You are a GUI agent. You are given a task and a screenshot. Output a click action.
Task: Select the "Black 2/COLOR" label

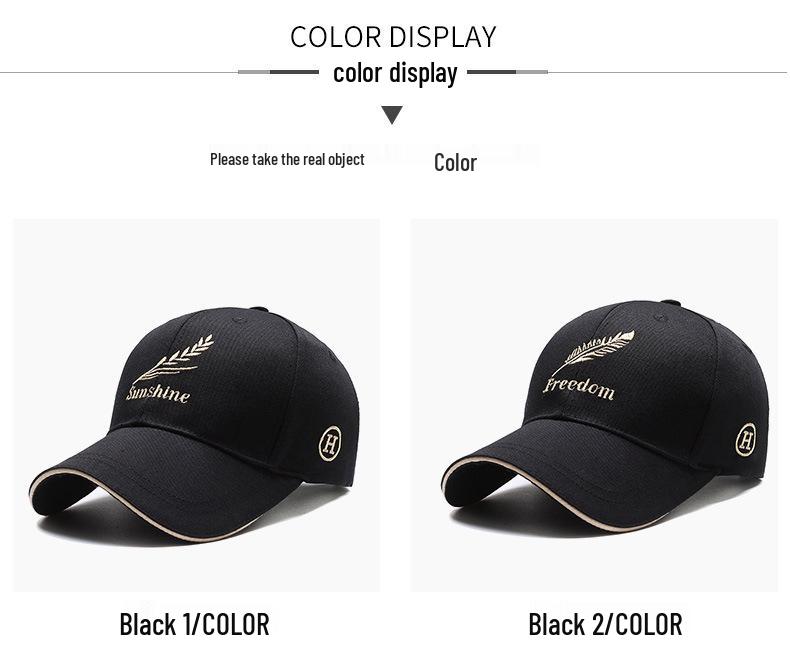pos(605,624)
